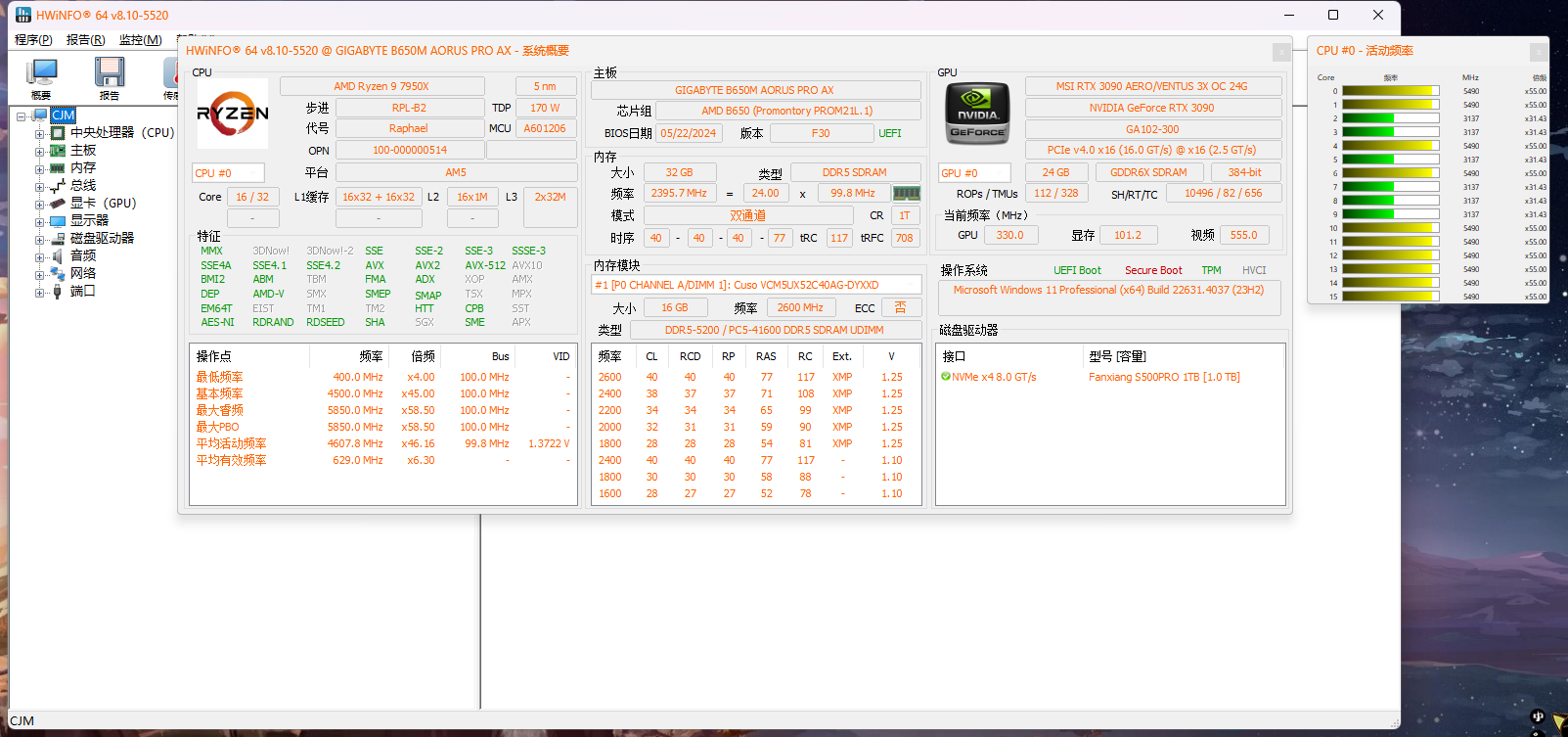The height and width of the screenshot is (737, 1568).
Task: Select the RAM stick icon beside 内存
Action: click(x=58, y=168)
